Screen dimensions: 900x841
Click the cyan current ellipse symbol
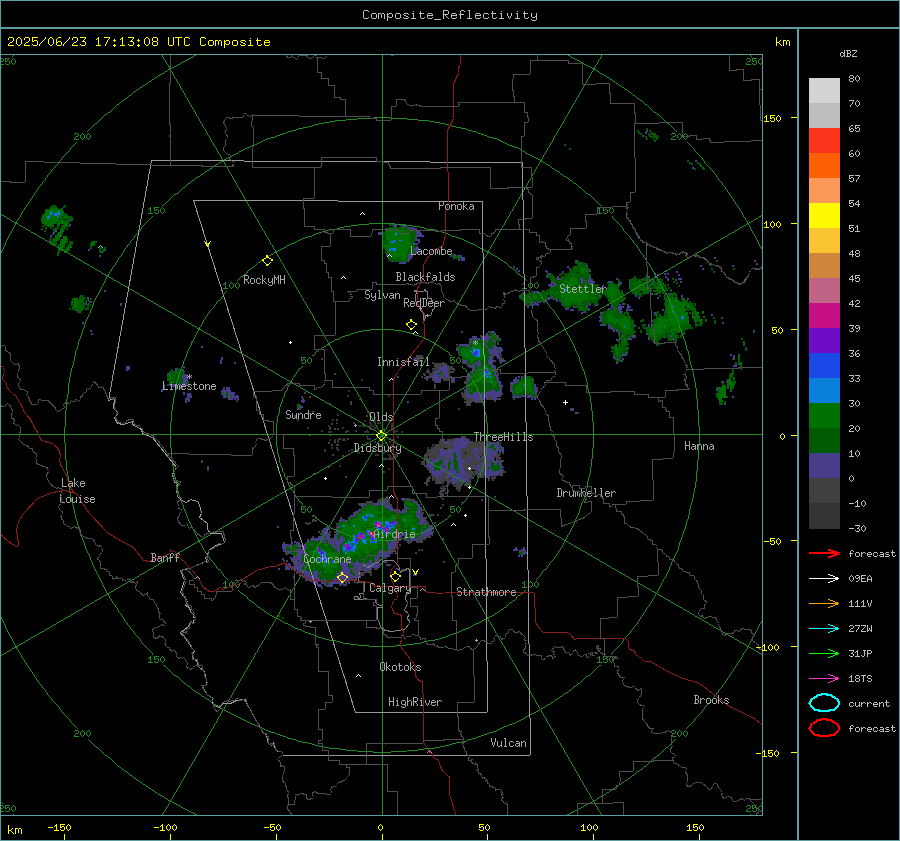[824, 703]
